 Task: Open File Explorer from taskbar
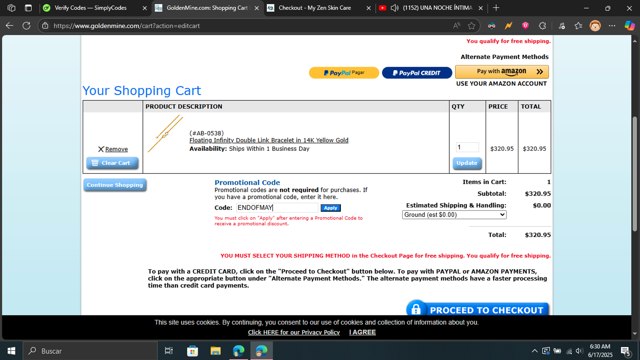point(216,351)
